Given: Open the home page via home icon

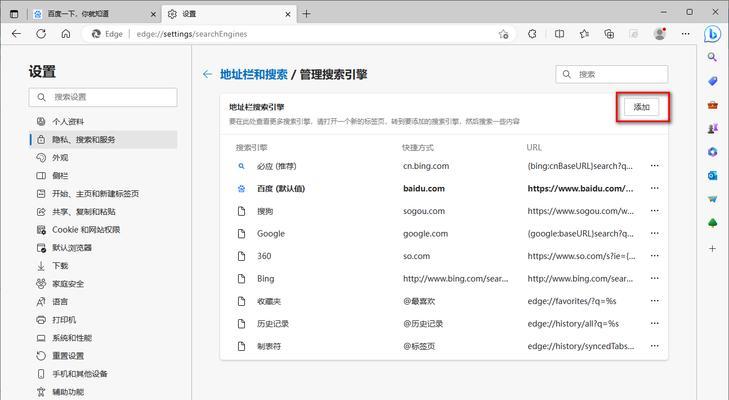Looking at the screenshot, I should point(66,33).
